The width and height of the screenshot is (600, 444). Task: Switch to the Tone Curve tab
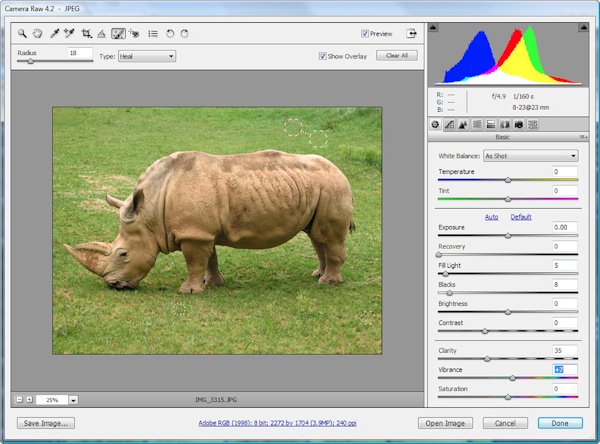[449, 124]
